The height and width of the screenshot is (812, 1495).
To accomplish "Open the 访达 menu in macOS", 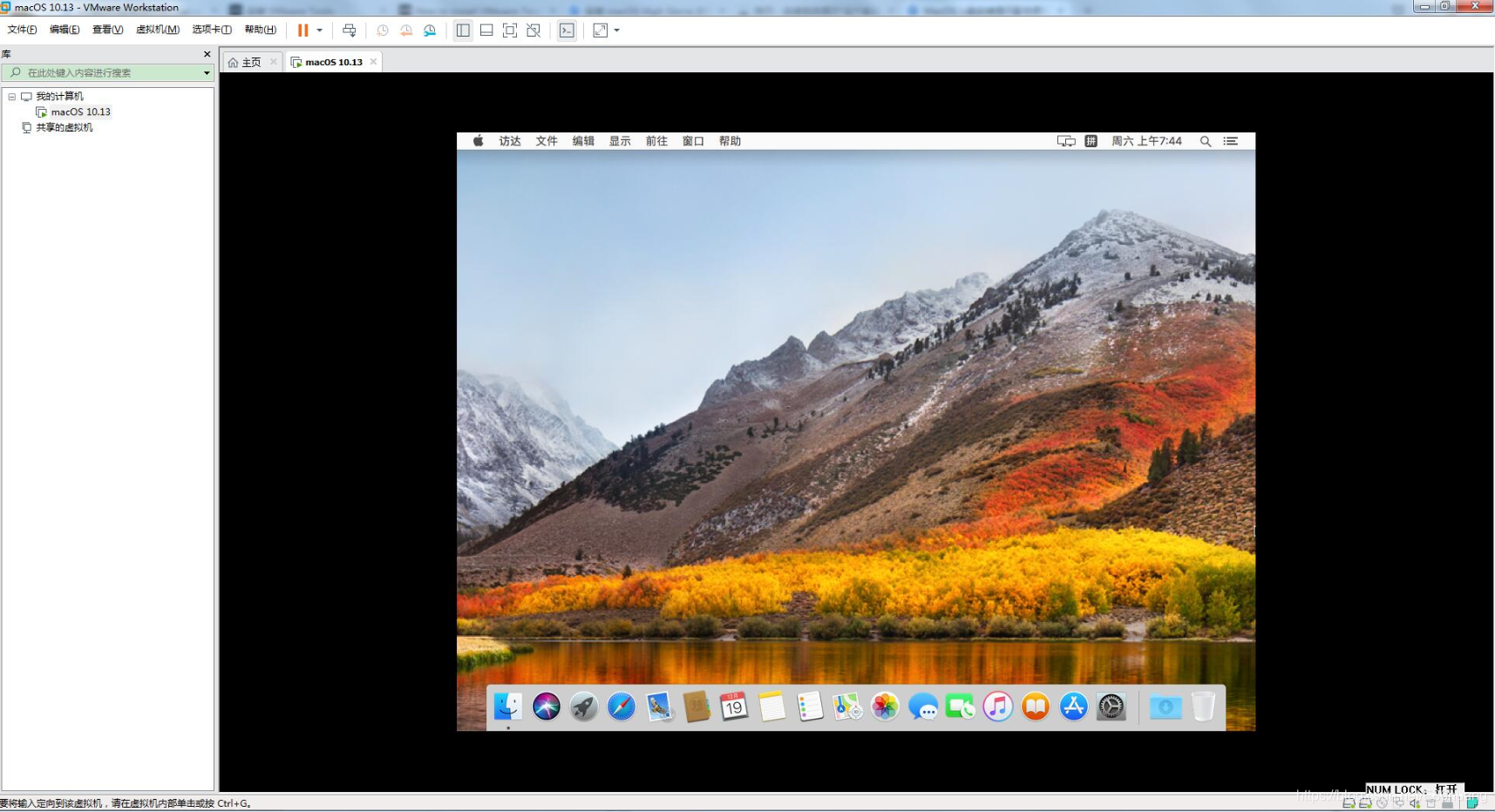I will coord(510,141).
